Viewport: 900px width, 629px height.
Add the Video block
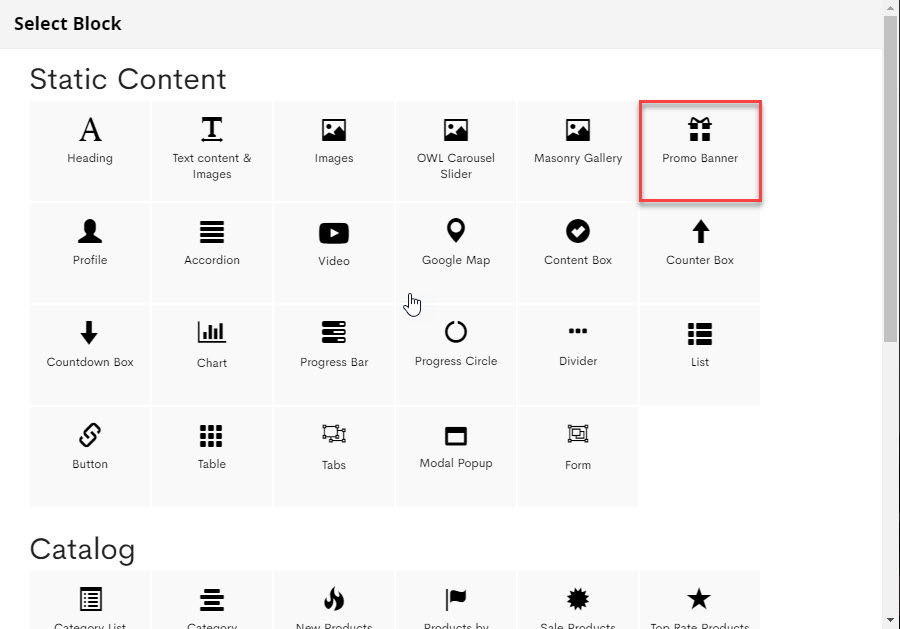click(334, 253)
